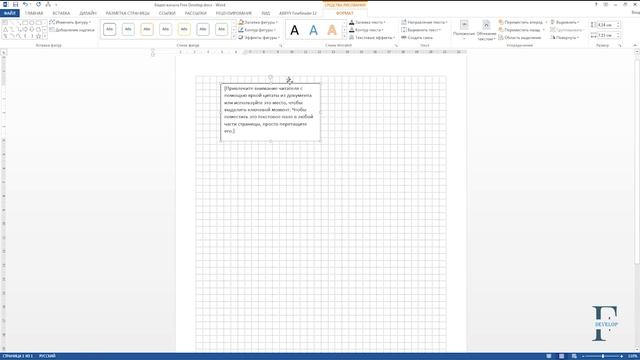Open Контур фигуры (shape outline) menu

click(x=258, y=30)
